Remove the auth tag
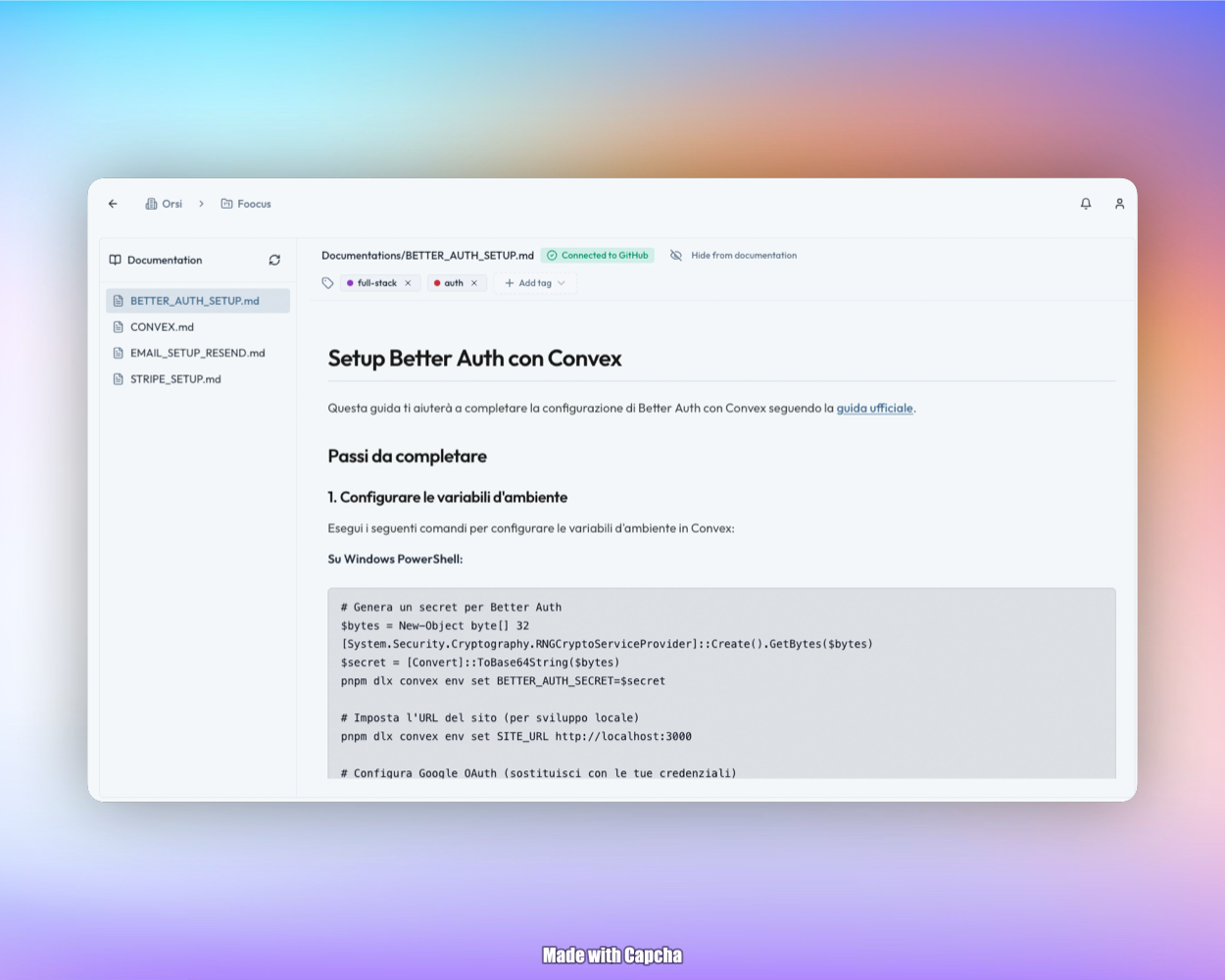Viewport: 1225px width, 980px height. [474, 283]
